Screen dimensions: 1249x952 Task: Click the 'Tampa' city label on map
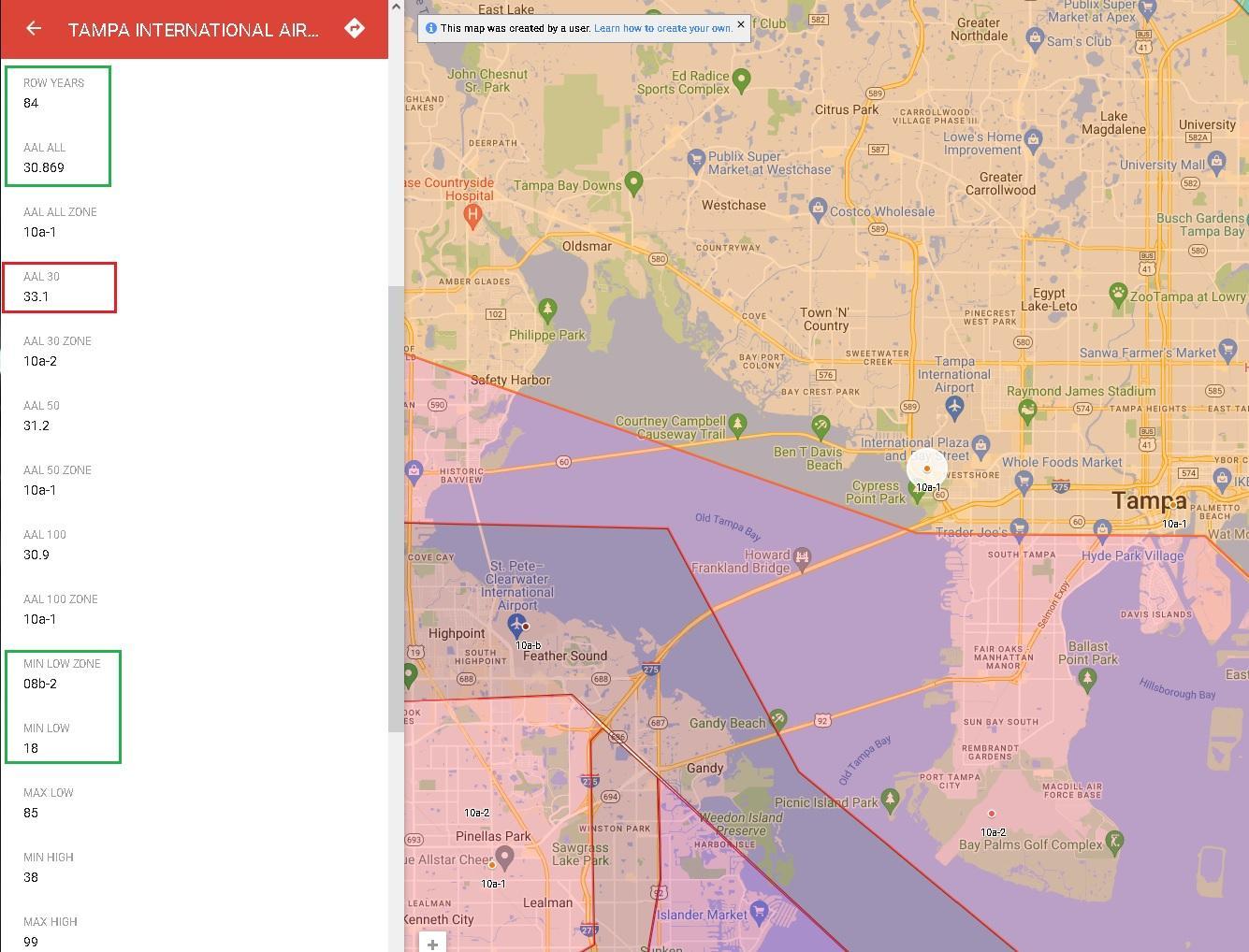click(1149, 501)
